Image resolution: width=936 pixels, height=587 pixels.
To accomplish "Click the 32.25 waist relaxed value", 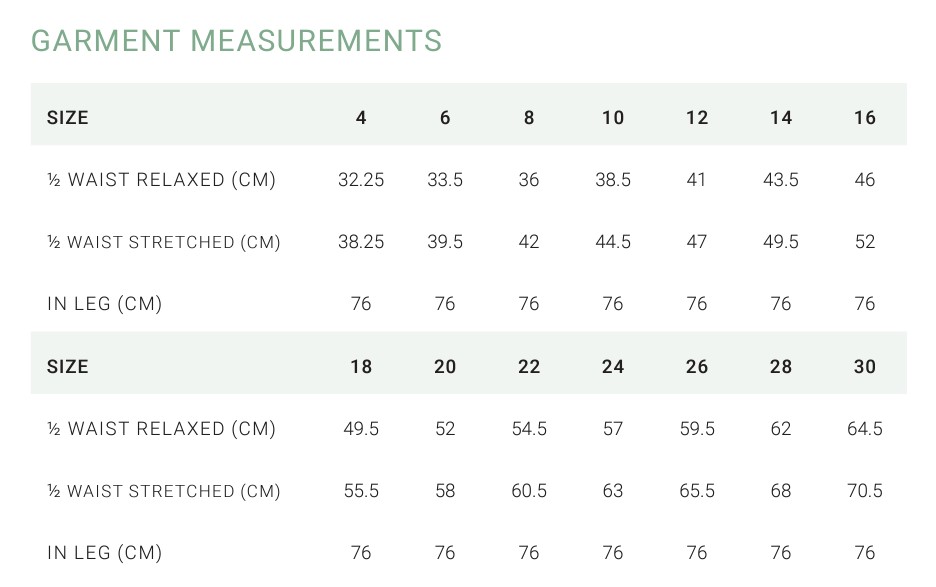I will (361, 180).
